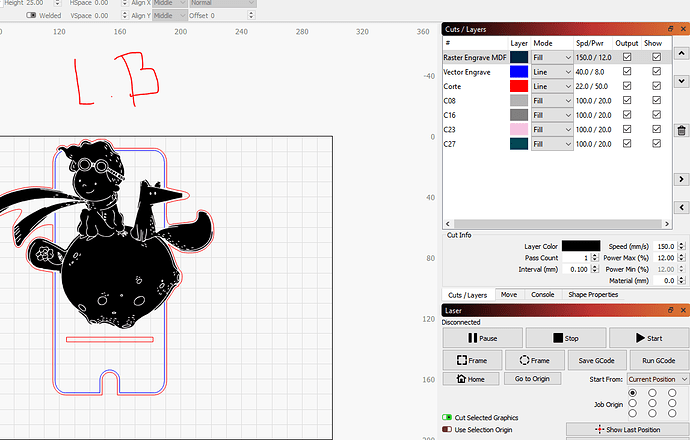Enable Cut Selected Graphics switch
This screenshot has width=690, height=440.
pos(447,417)
